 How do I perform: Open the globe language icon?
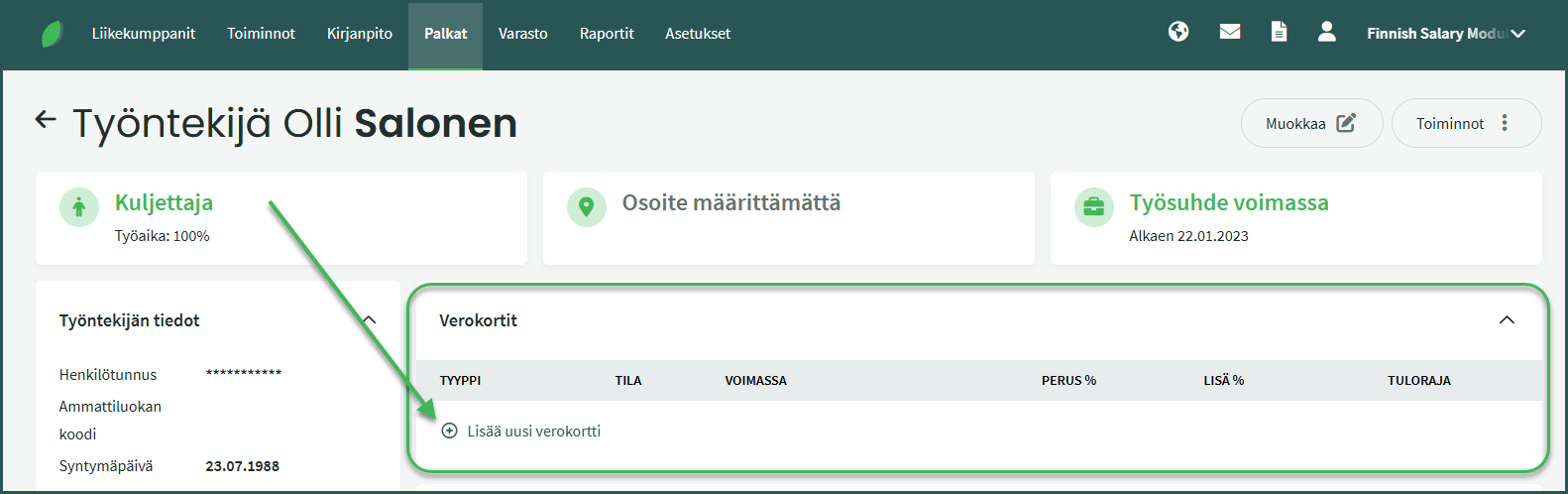point(1178,32)
